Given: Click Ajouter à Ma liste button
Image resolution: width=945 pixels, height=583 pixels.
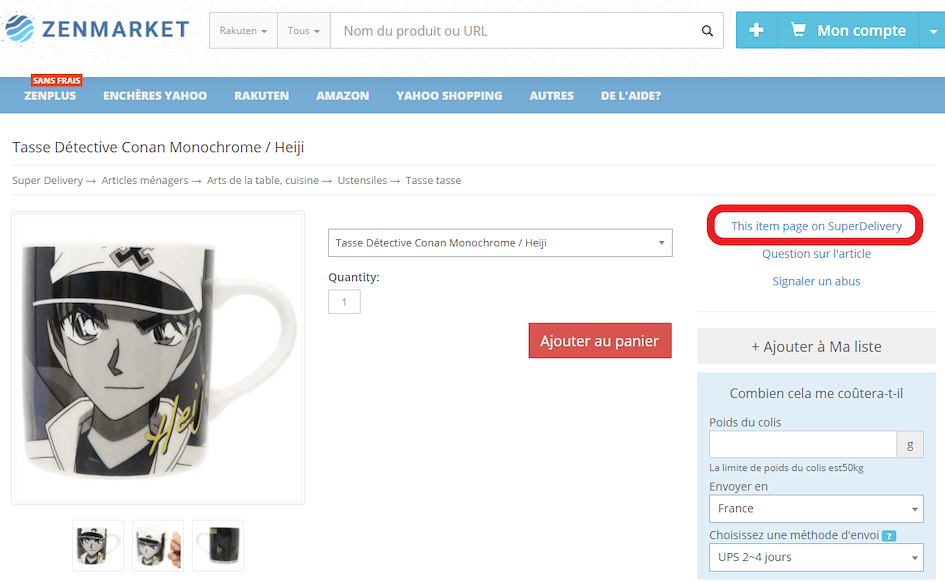Looking at the screenshot, I should (816, 347).
